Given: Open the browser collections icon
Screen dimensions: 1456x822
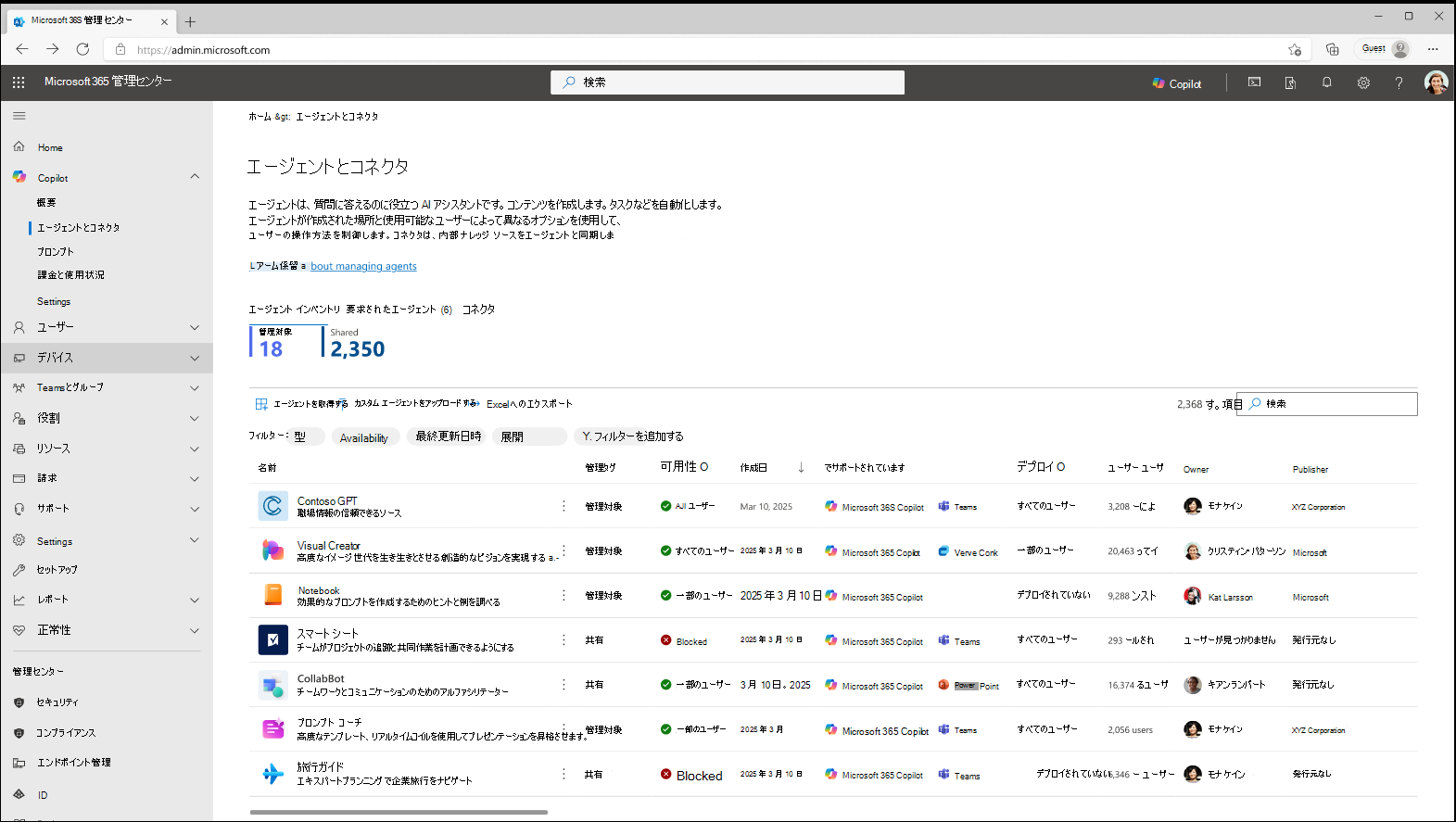Looking at the screenshot, I should pos(1332,49).
